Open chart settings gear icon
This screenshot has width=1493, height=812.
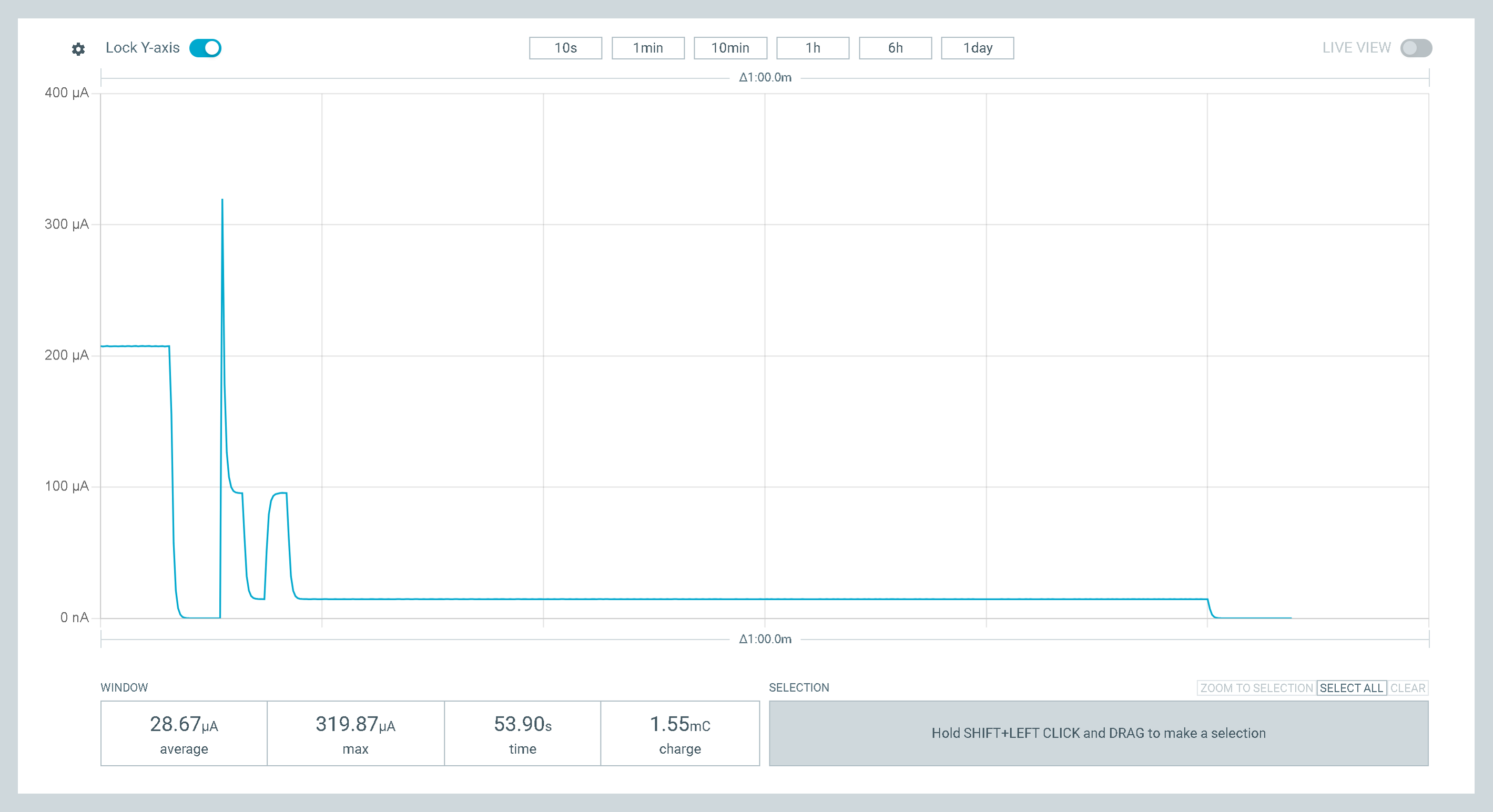point(78,49)
